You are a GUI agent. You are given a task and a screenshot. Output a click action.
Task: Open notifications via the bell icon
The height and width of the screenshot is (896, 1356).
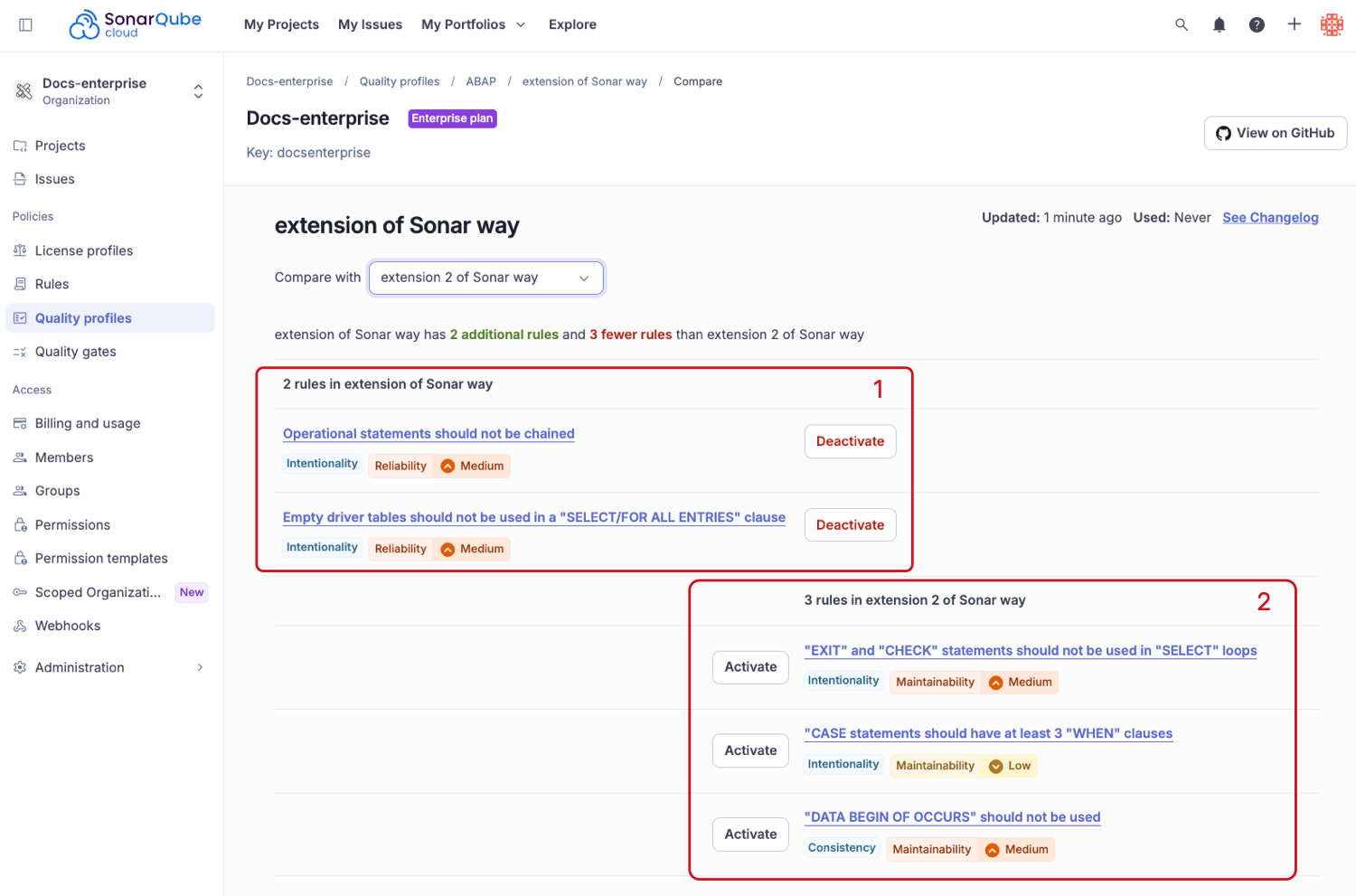[1219, 24]
